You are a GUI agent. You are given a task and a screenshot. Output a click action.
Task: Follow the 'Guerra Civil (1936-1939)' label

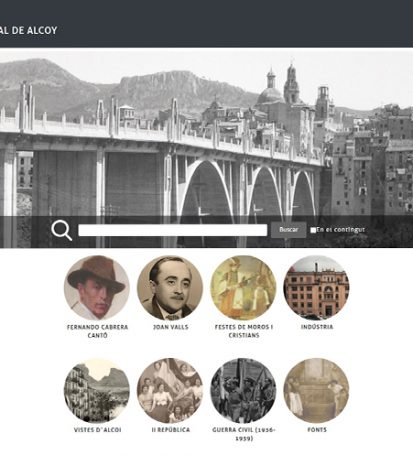click(244, 434)
